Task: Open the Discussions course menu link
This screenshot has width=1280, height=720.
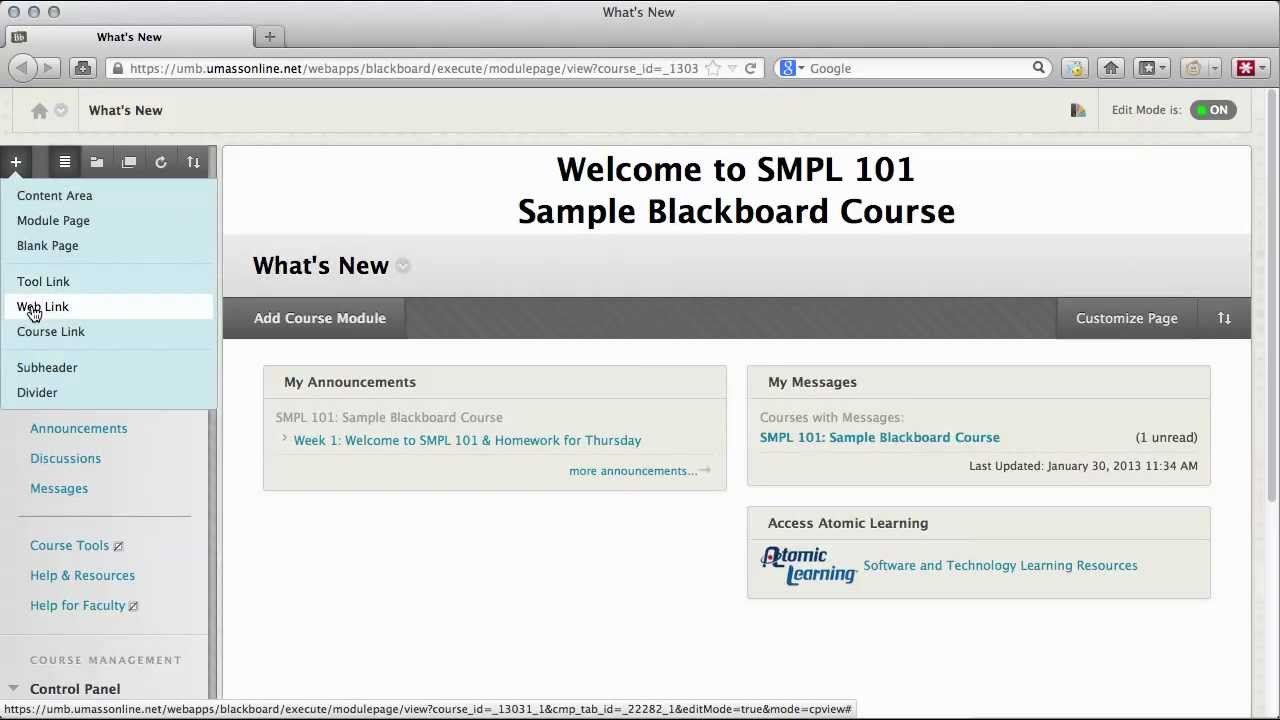Action: (x=65, y=459)
